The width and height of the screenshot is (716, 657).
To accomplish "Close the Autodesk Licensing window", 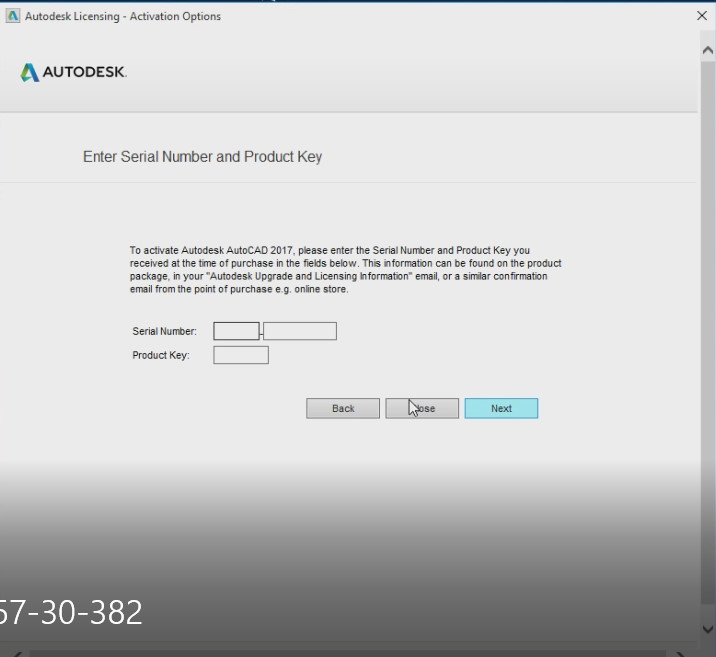I will [702, 16].
